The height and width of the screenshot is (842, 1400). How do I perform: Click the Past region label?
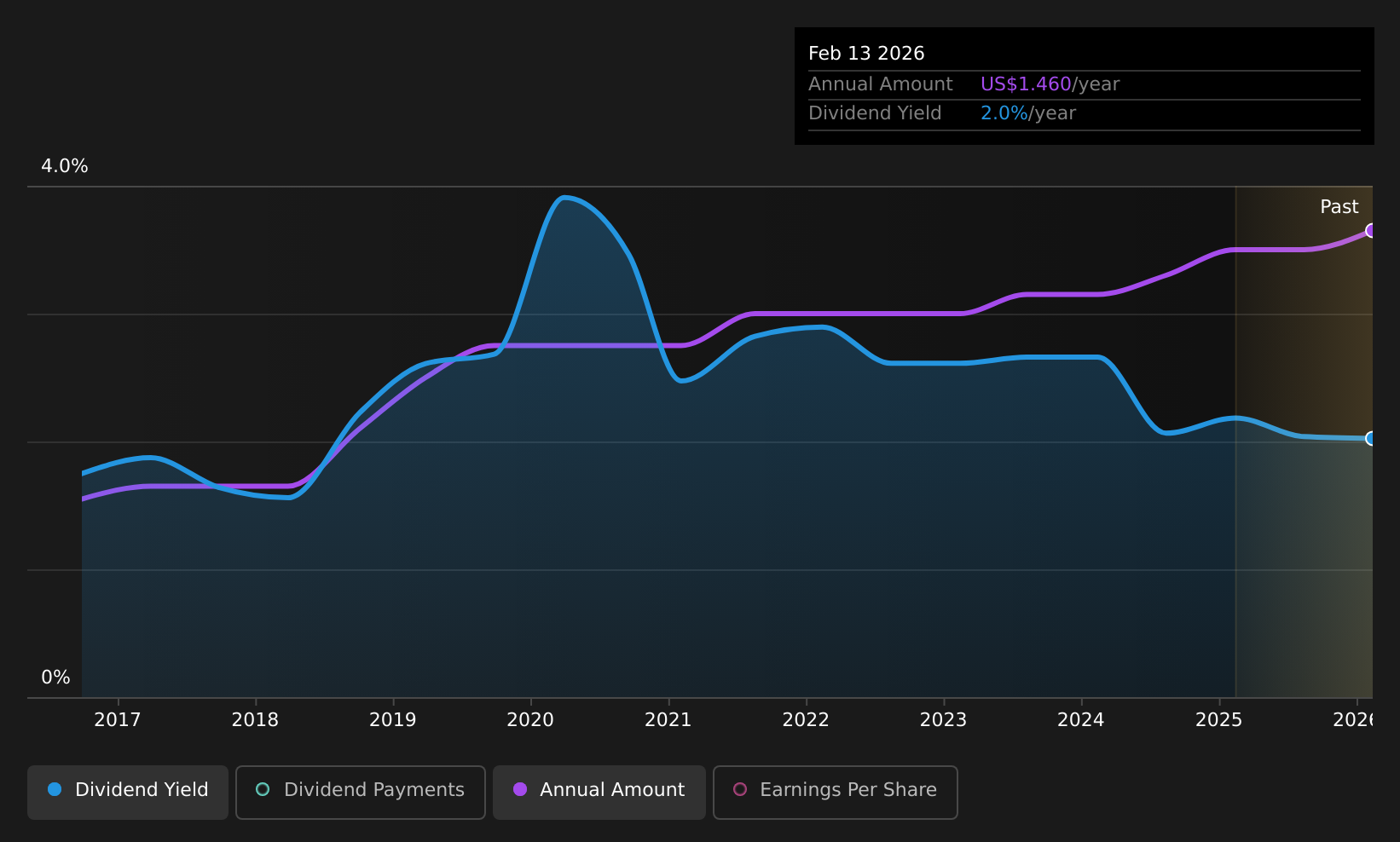point(1339,207)
